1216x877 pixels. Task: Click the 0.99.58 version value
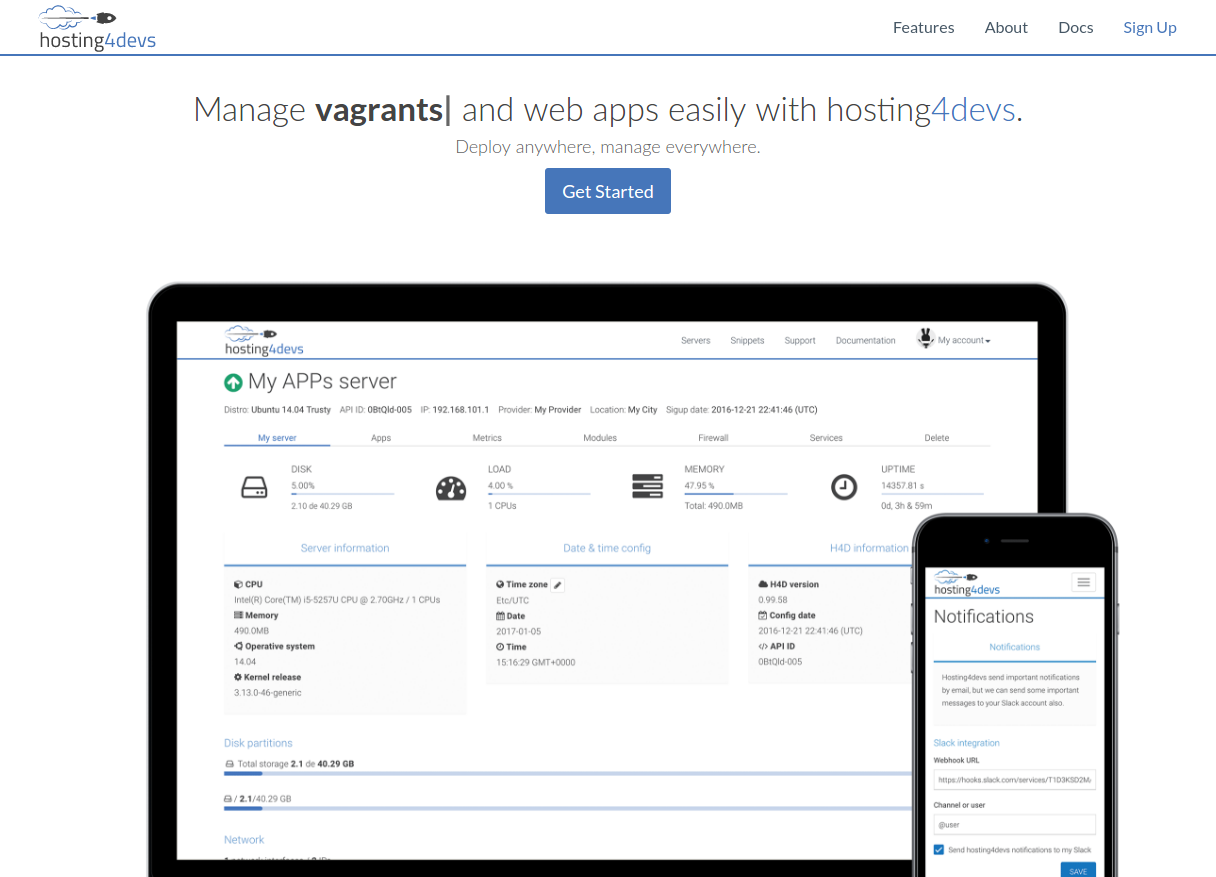coord(773,600)
